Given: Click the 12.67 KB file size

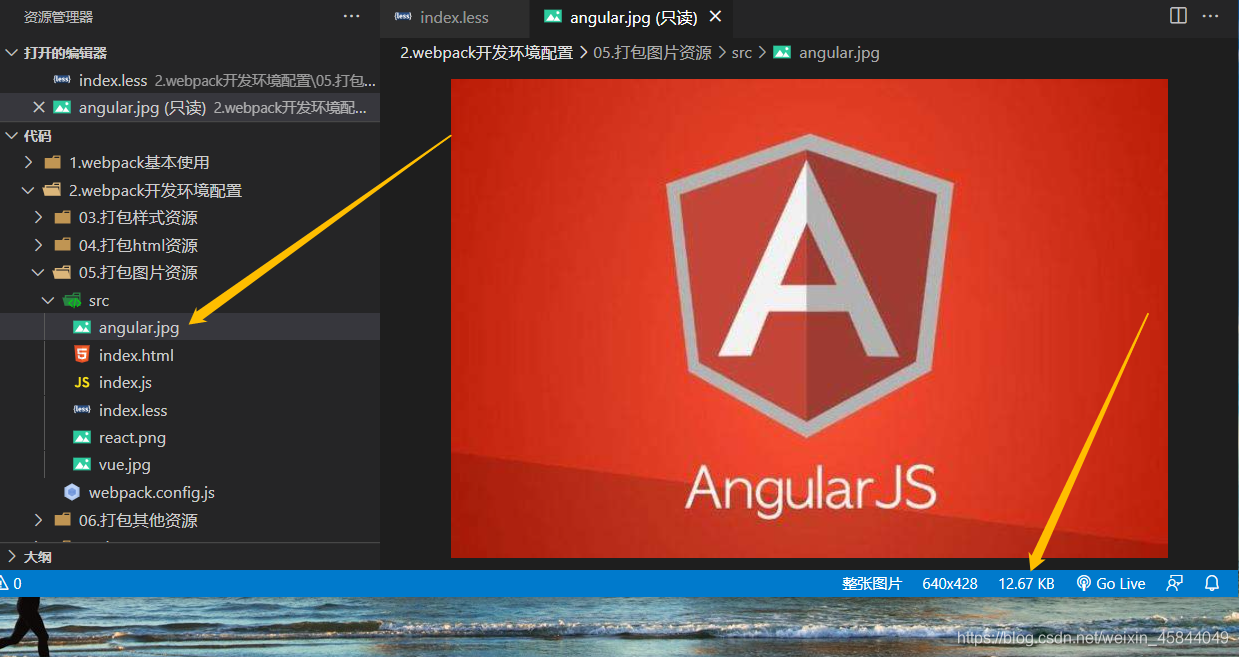Looking at the screenshot, I should [1026, 583].
